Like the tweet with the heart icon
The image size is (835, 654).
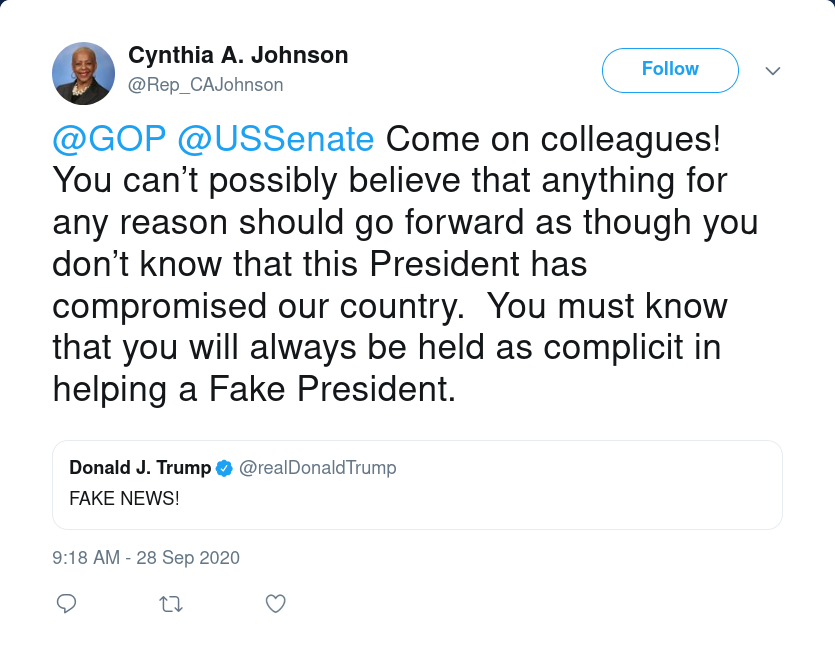pyautogui.click(x=275, y=604)
